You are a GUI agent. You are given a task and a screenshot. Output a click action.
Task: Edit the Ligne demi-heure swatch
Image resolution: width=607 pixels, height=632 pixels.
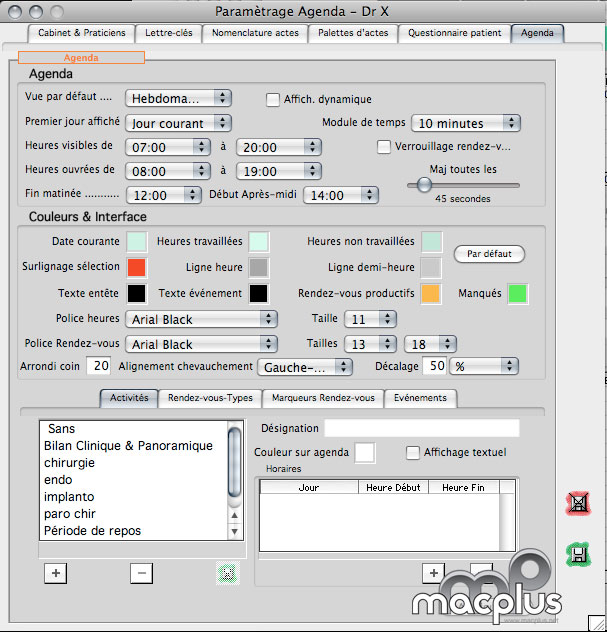click(x=431, y=268)
